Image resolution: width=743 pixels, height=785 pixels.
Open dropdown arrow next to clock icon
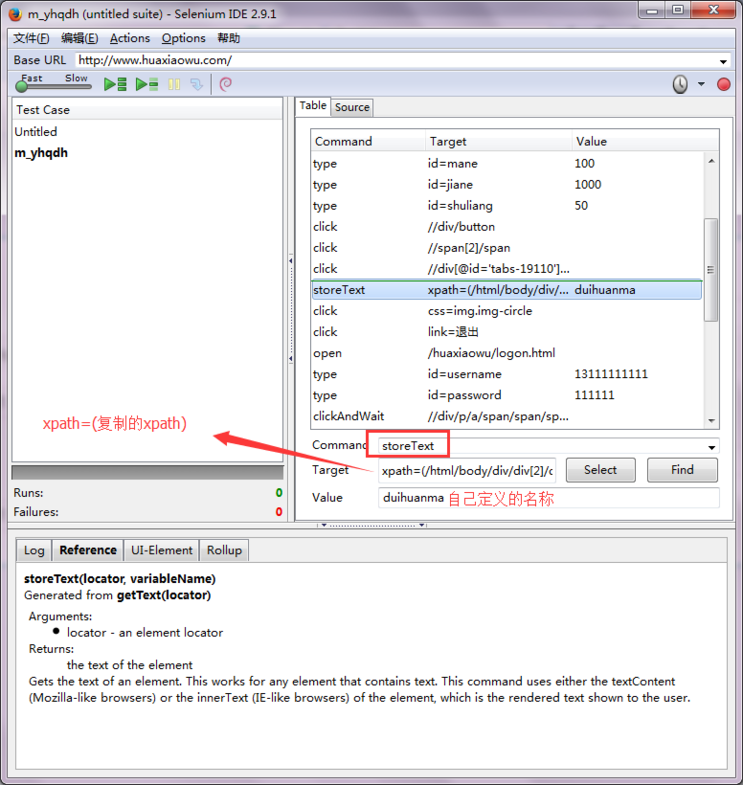click(701, 84)
